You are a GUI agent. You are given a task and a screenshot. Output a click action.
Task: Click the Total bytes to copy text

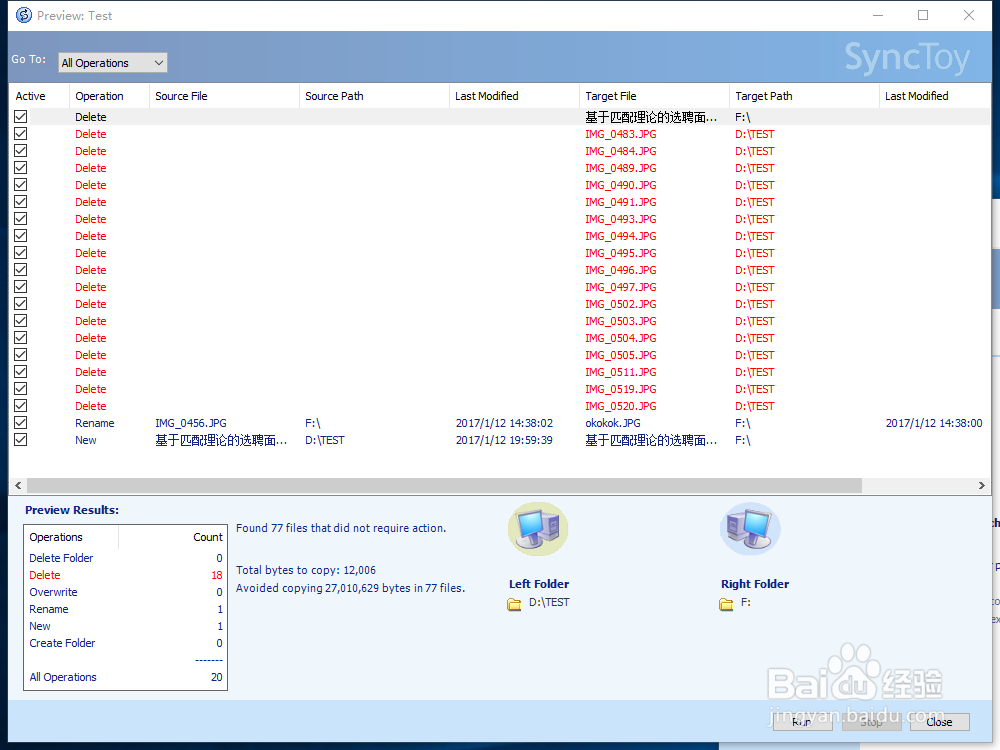[x=305, y=570]
